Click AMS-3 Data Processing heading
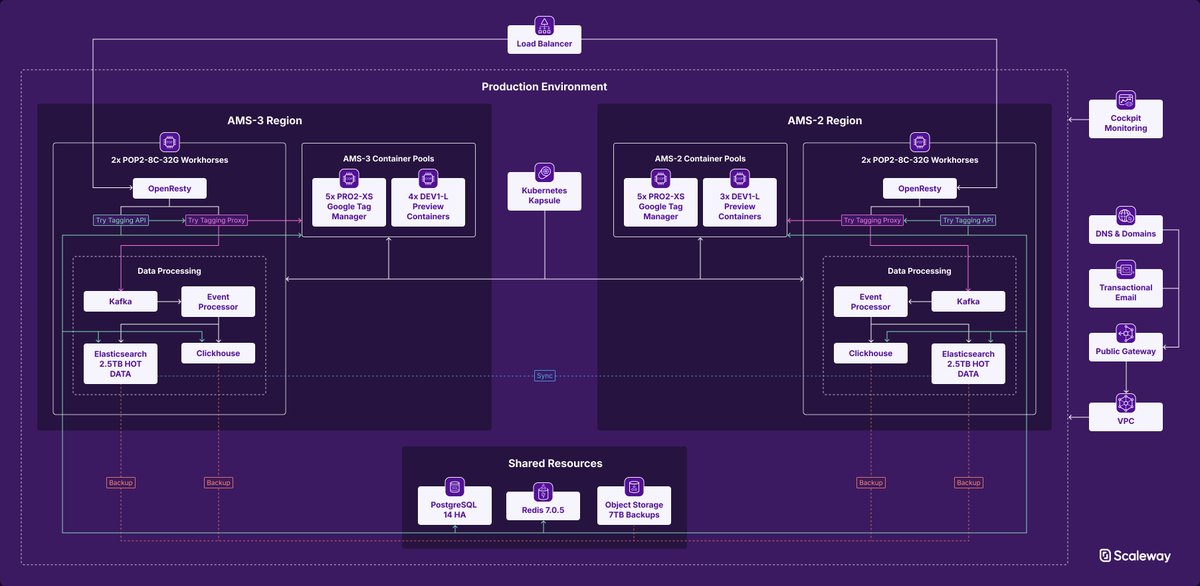Screen dimensions: 1200x586 click(169, 271)
